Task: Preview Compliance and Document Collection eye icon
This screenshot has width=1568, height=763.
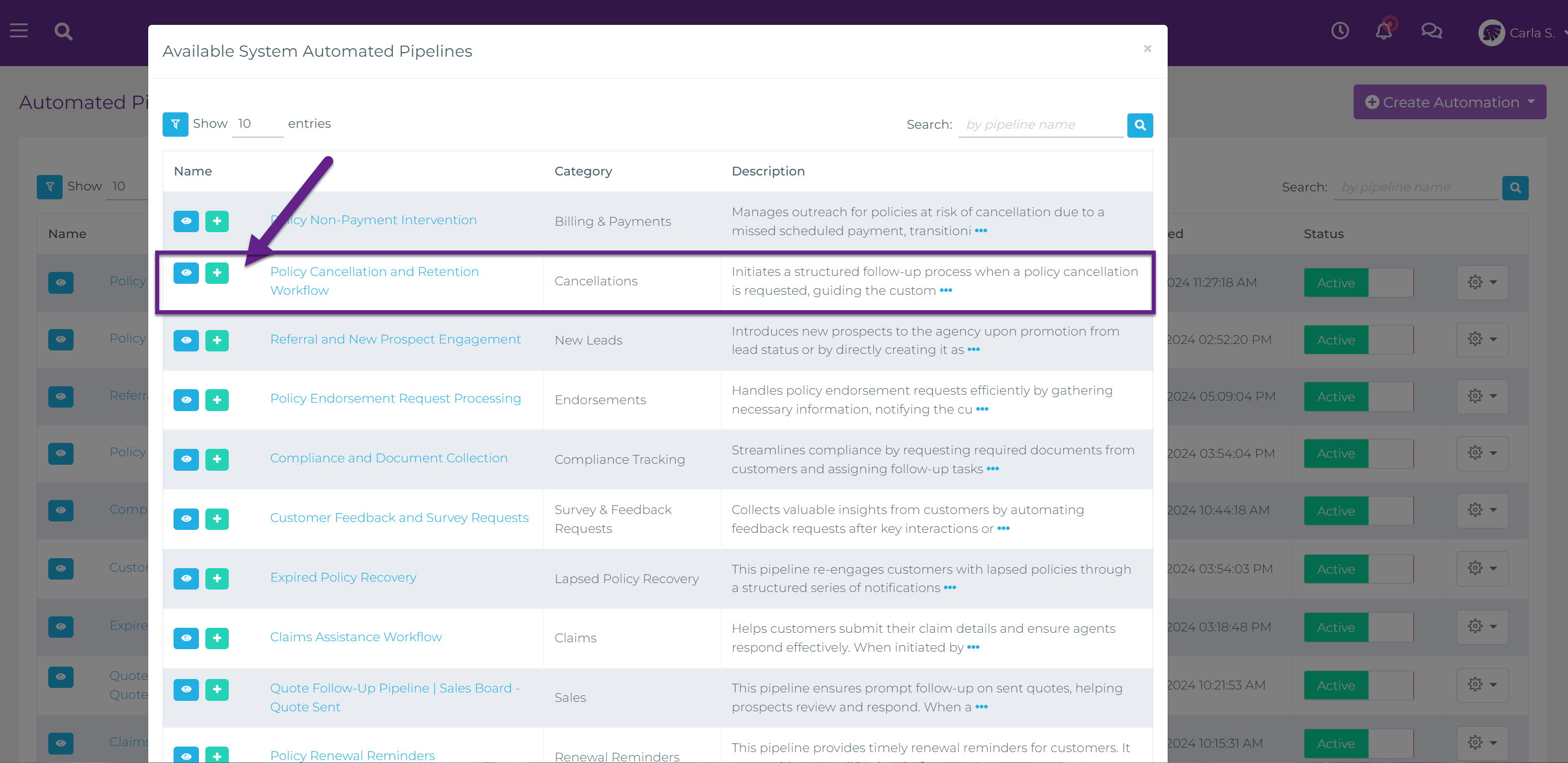Action: click(x=186, y=460)
